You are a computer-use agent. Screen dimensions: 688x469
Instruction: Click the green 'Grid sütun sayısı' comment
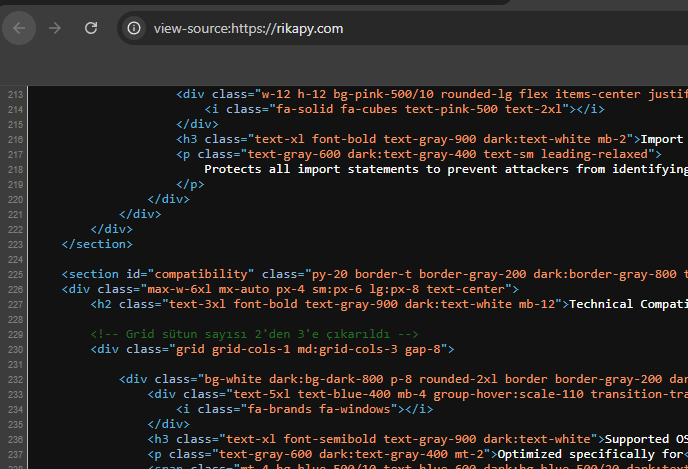tap(254, 334)
